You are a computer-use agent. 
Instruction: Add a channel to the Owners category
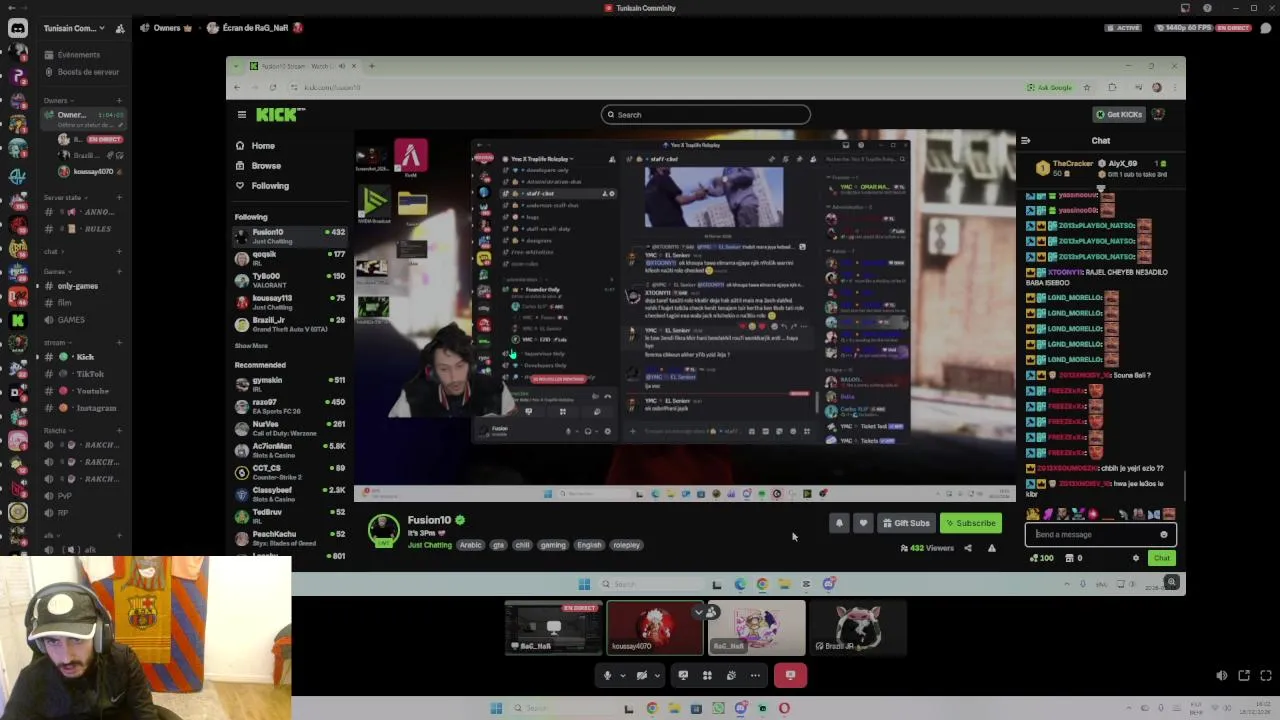[119, 100]
